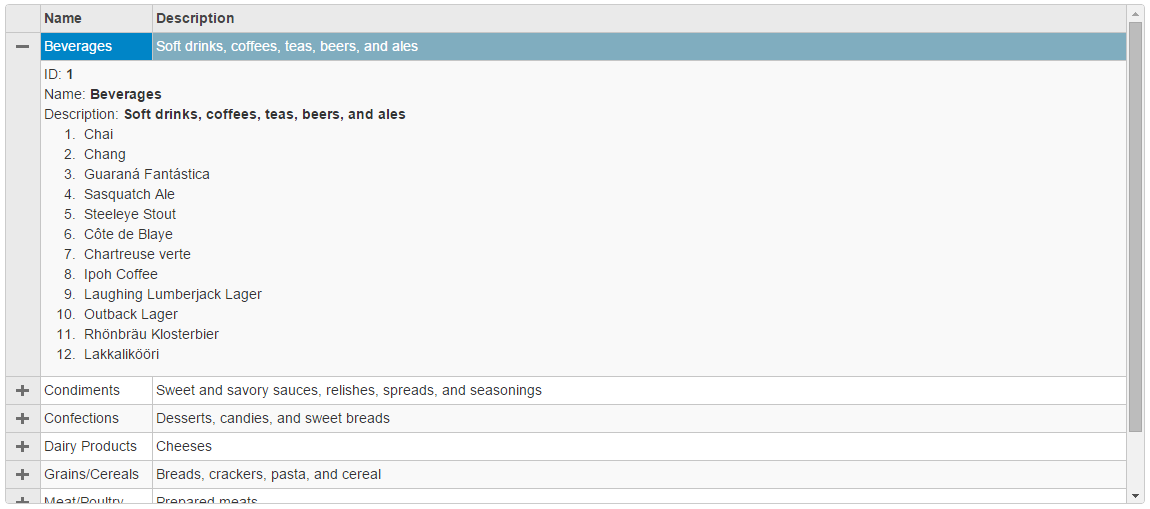This screenshot has height=509, width=1150.
Task: Click the Lakkalikööri list item
Action: (x=122, y=354)
